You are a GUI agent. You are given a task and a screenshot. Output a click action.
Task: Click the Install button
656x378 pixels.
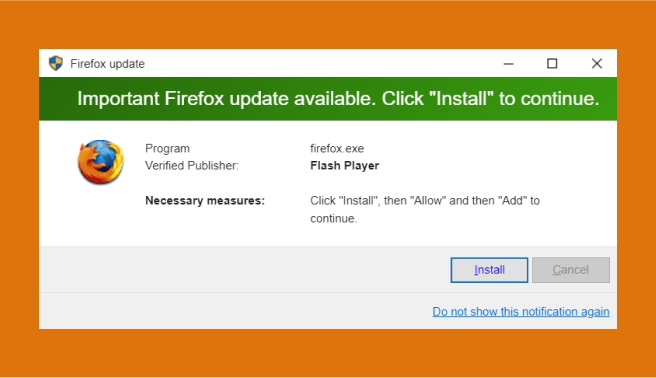[x=489, y=270]
